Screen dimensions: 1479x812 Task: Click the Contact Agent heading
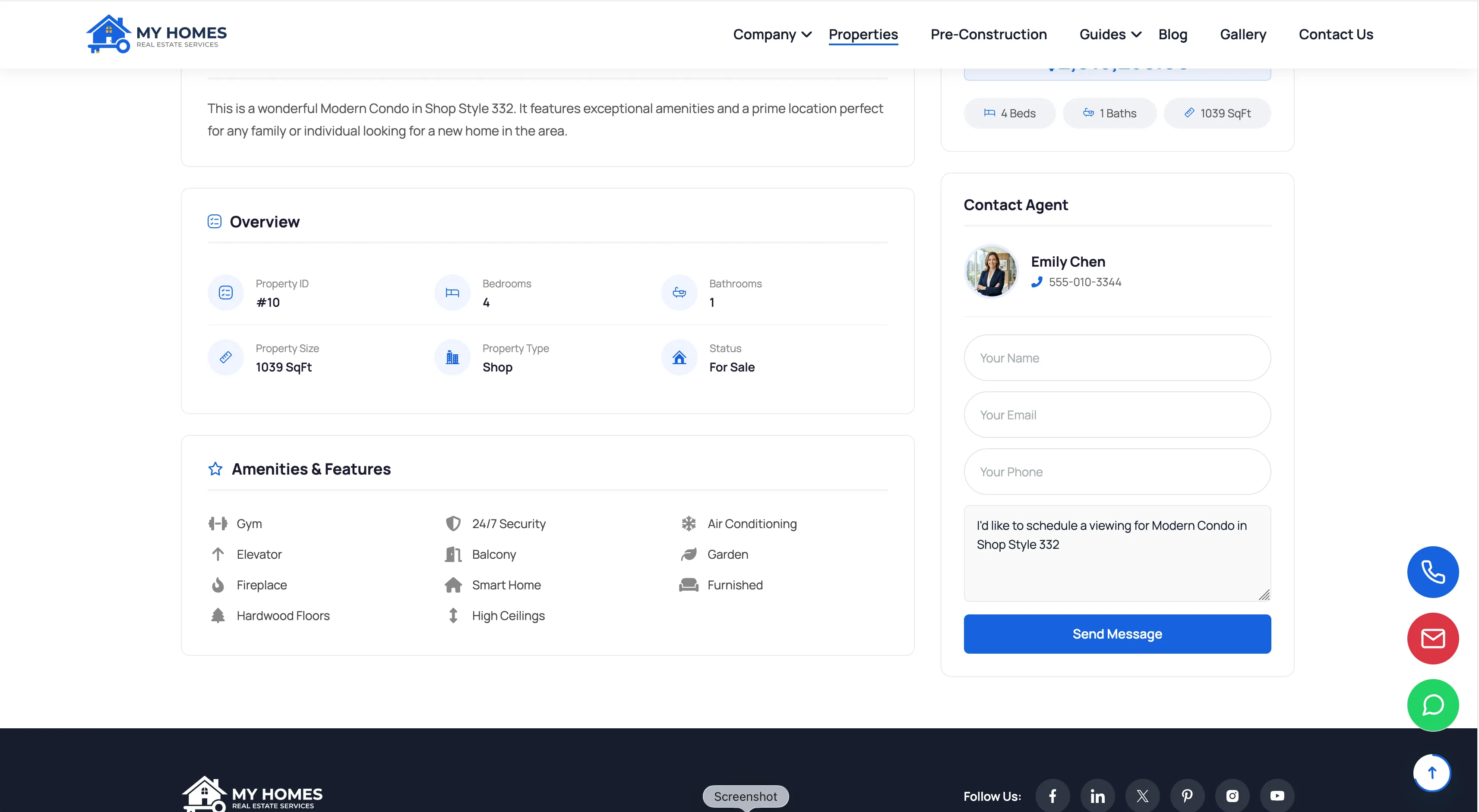[x=1016, y=205]
